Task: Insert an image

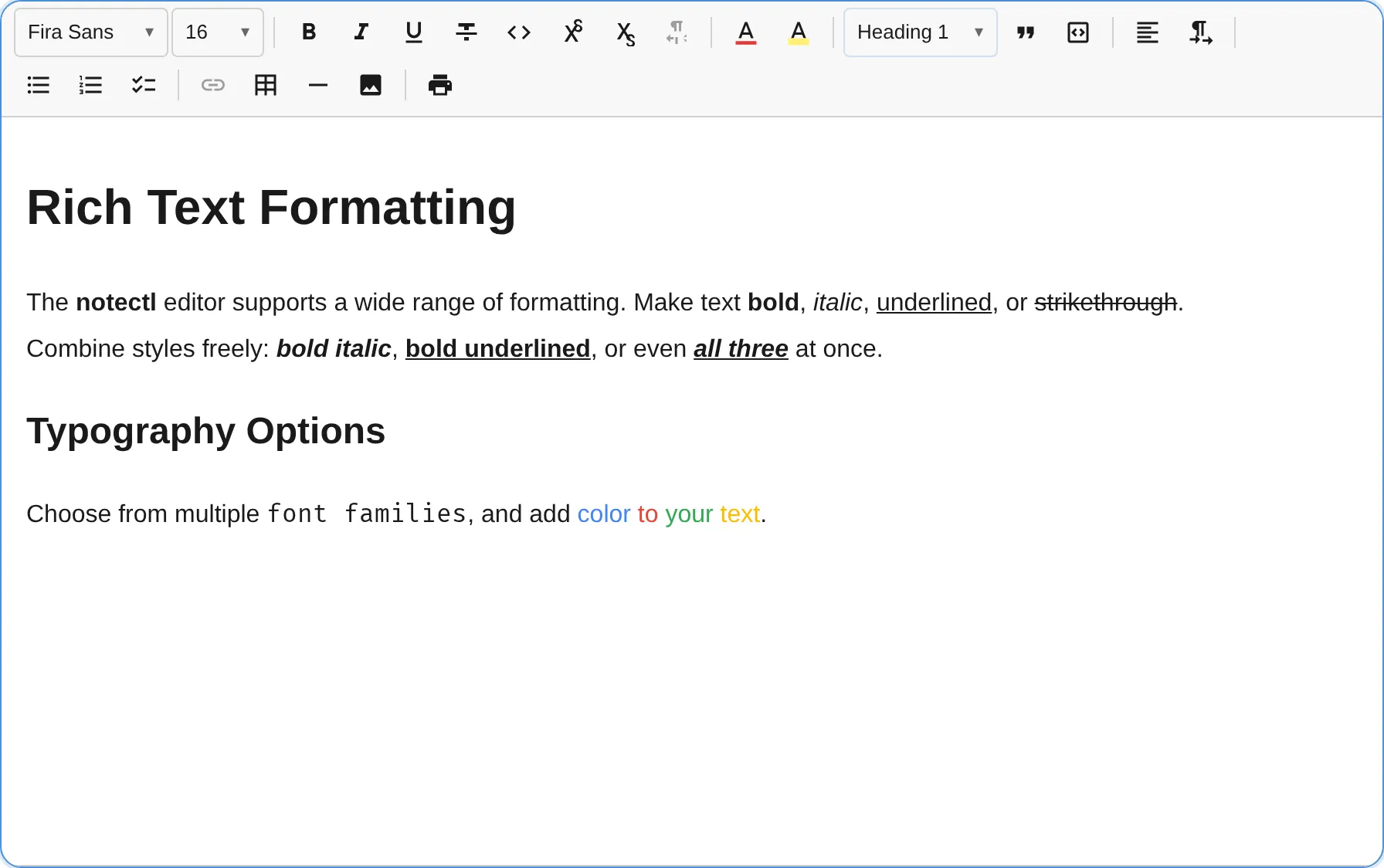Action: (371, 85)
